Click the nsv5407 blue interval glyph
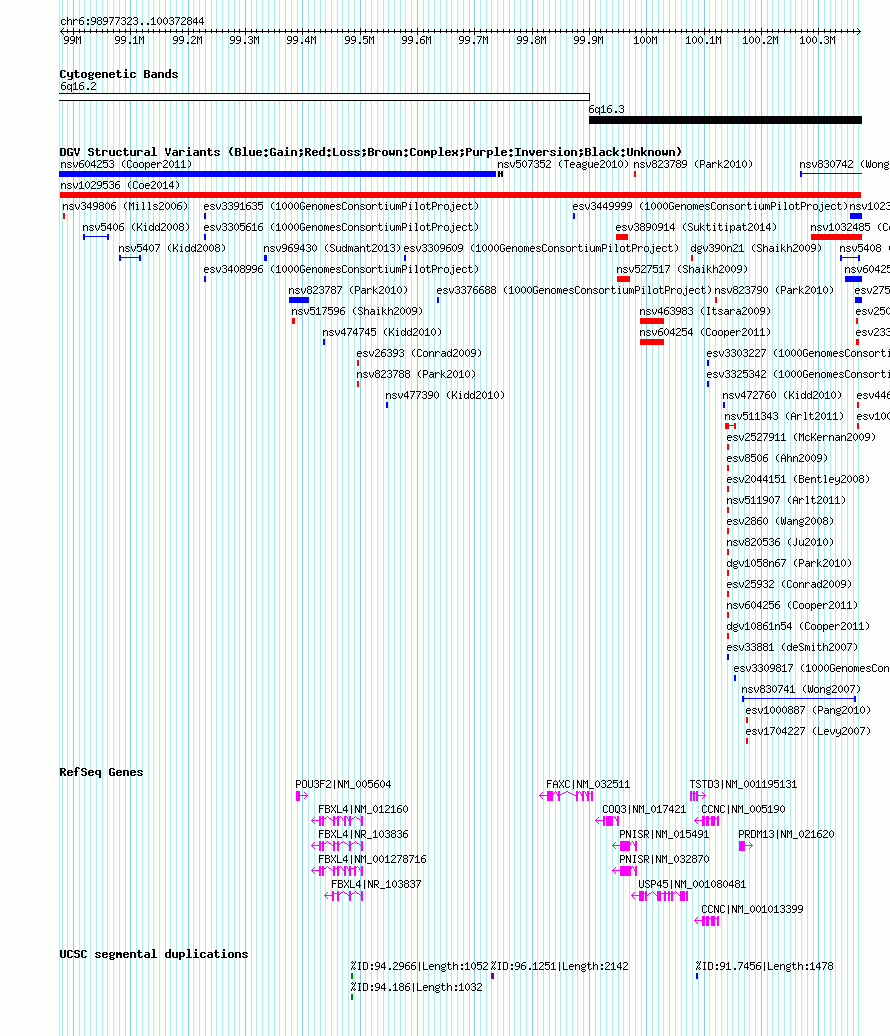Screen dimensions: 890x1036 (130, 258)
